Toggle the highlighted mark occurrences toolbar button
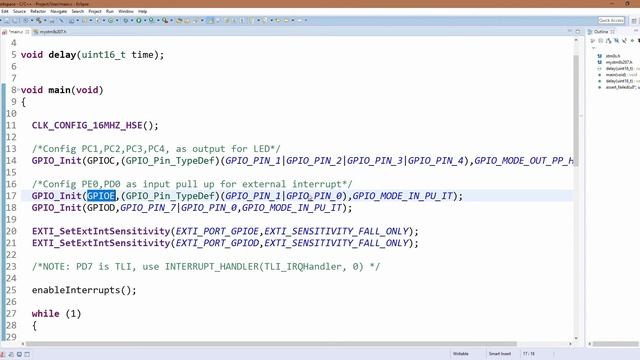640x360 pixels. click(x=211, y=20)
